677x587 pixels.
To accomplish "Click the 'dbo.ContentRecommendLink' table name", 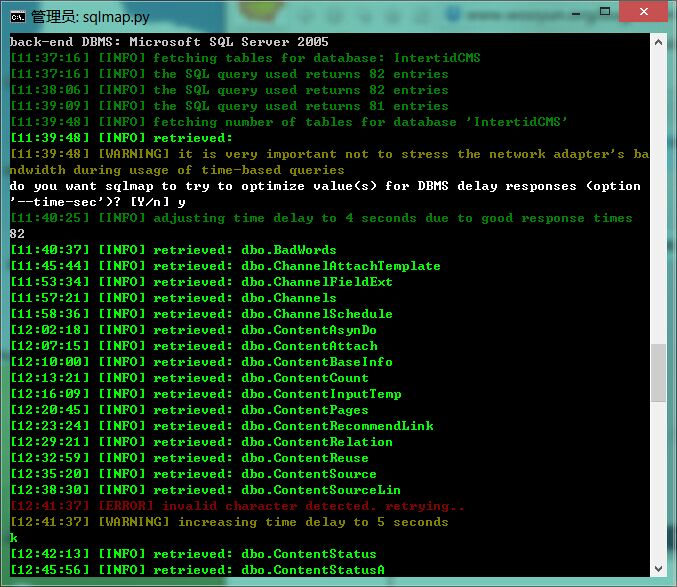I will 337,426.
